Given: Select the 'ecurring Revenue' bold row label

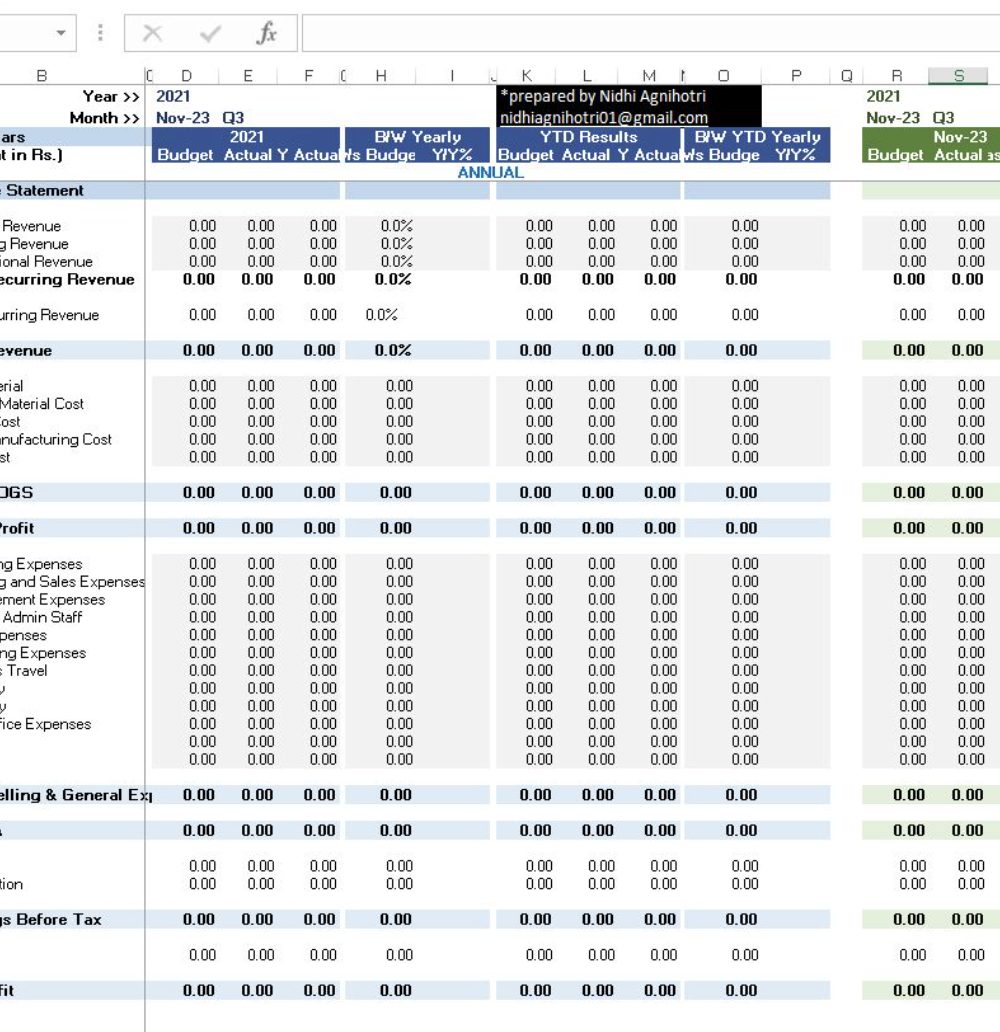Looking at the screenshot, I should pos(66,279).
